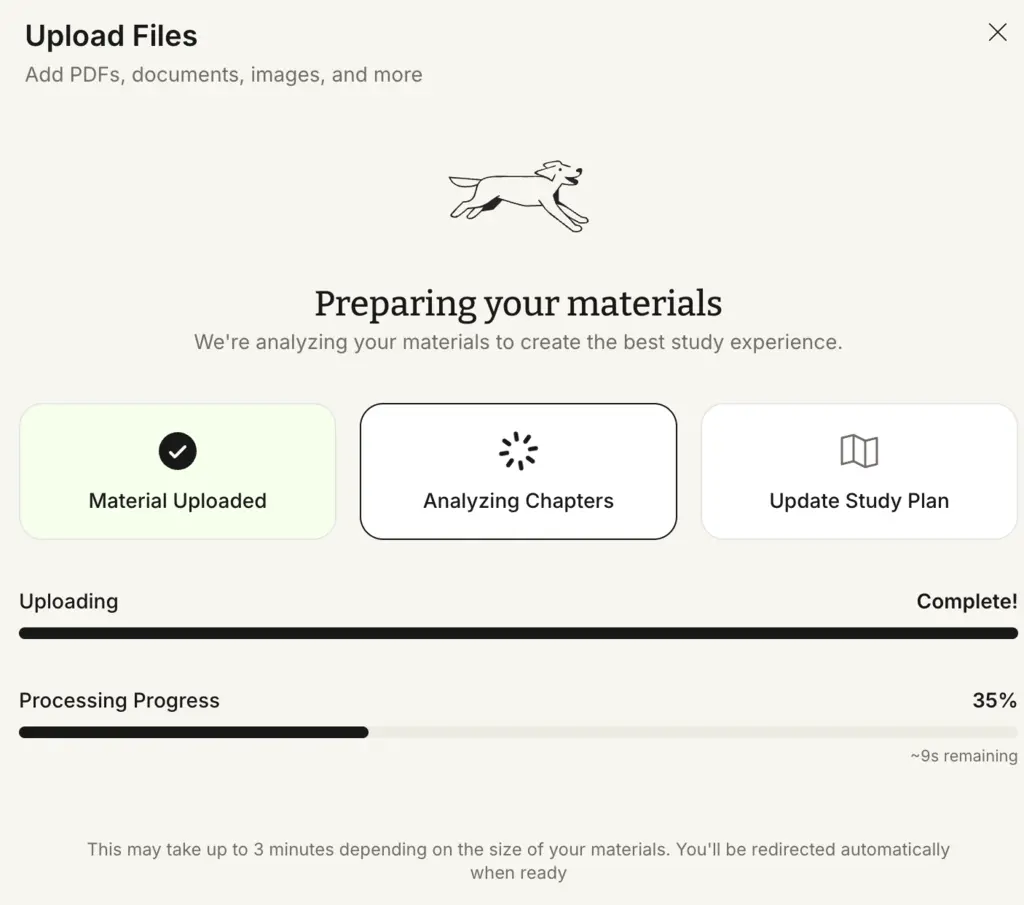Click the Processing Progress label

[120, 701]
